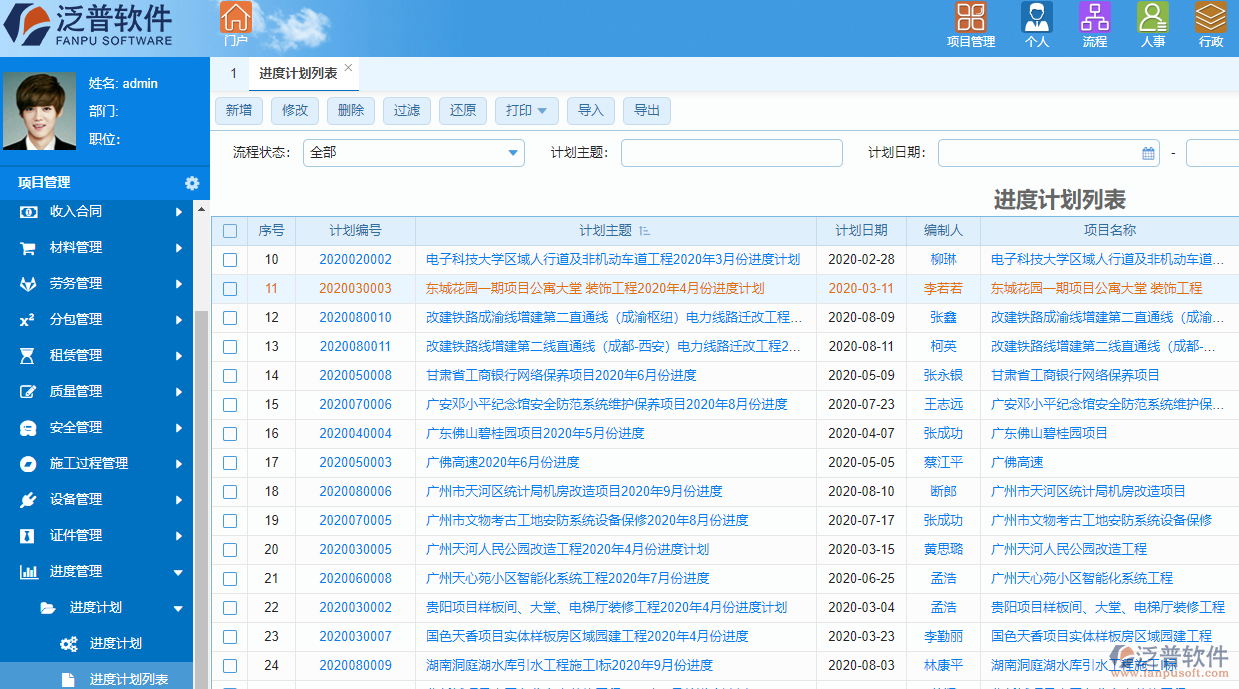The height and width of the screenshot is (689, 1239).
Task: Click the sort icon beside 计划主题 header
Action: (644, 231)
